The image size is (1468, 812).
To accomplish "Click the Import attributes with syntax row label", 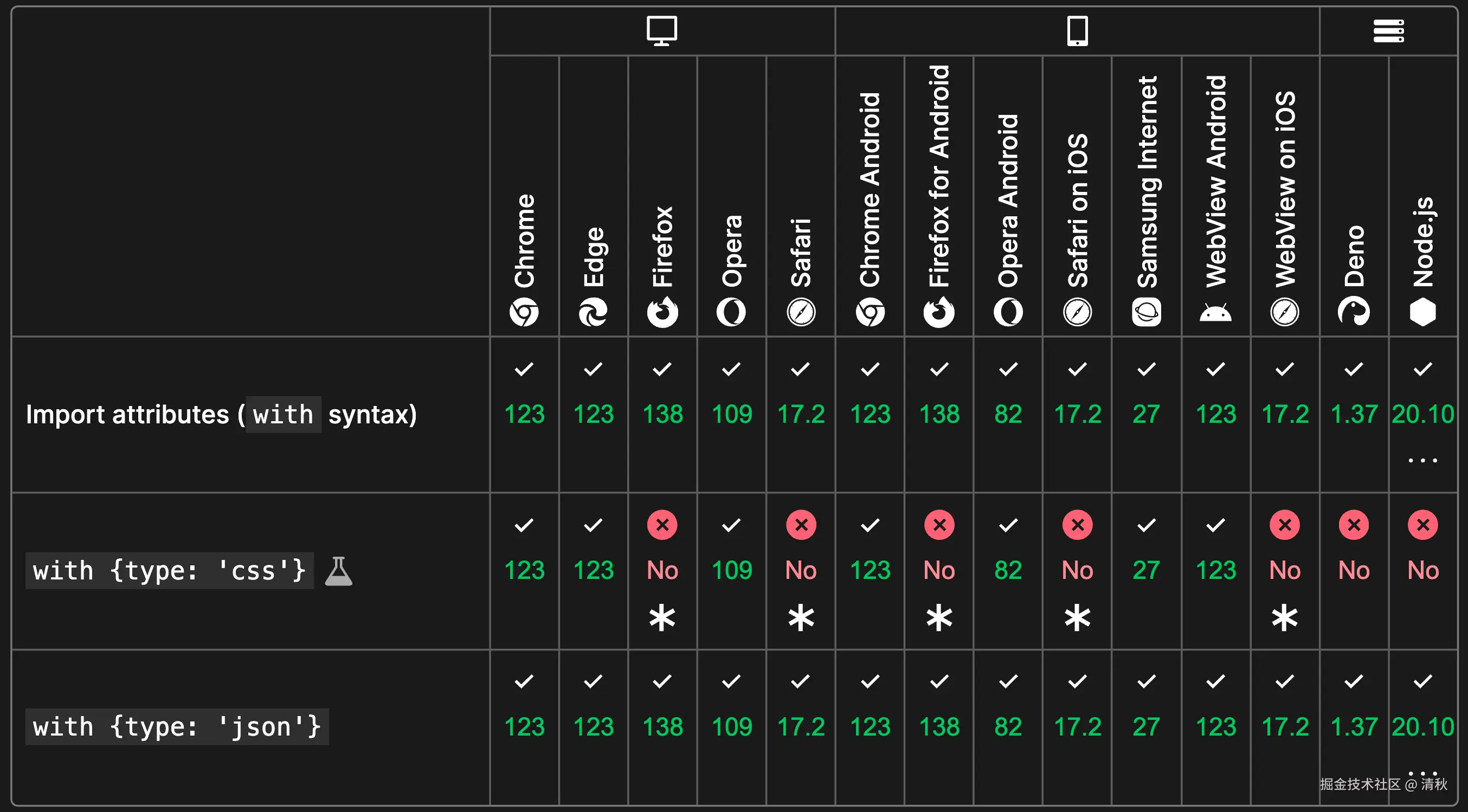I will (221, 414).
